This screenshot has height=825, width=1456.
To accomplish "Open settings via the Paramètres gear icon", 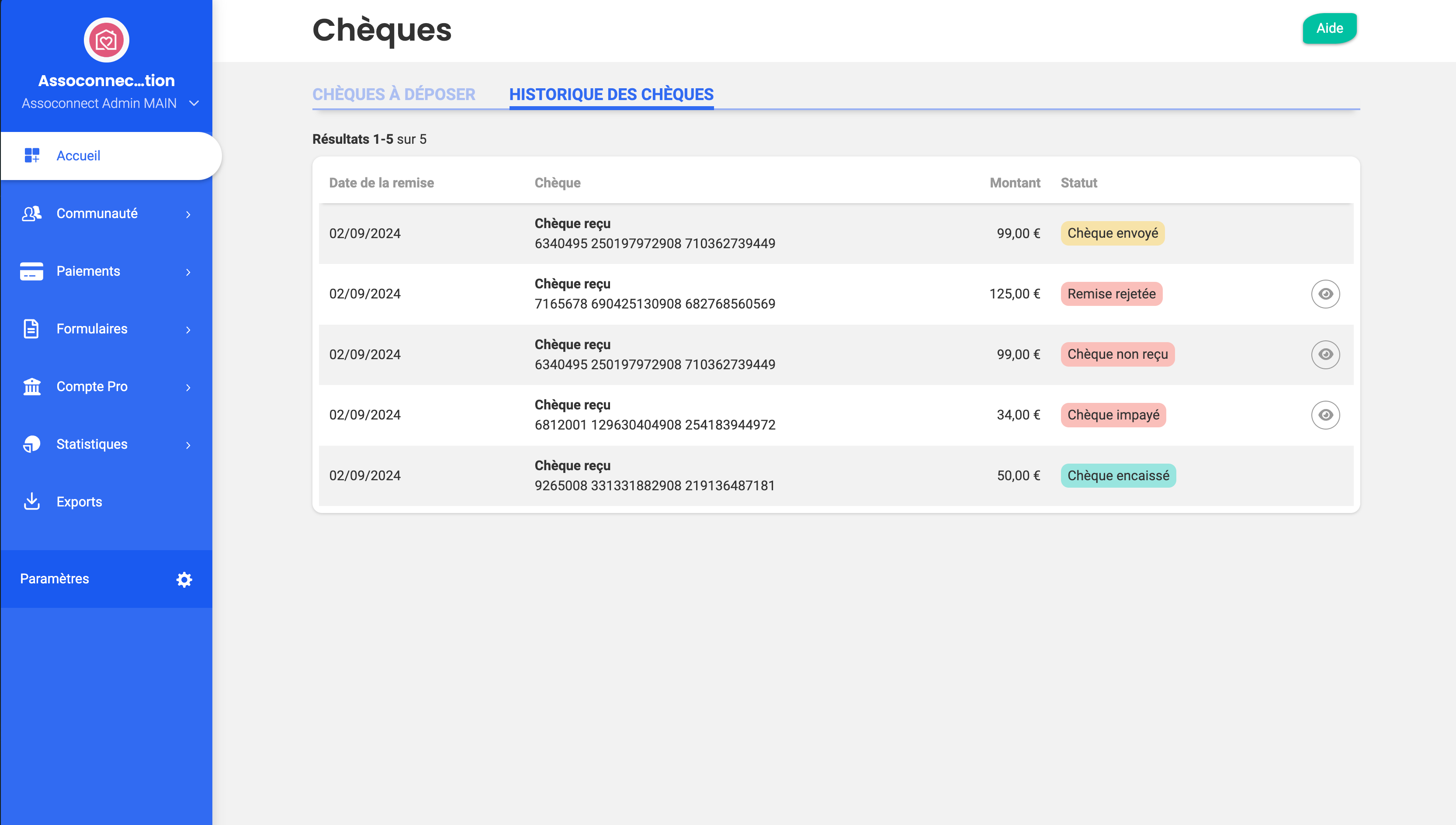I will [x=184, y=579].
